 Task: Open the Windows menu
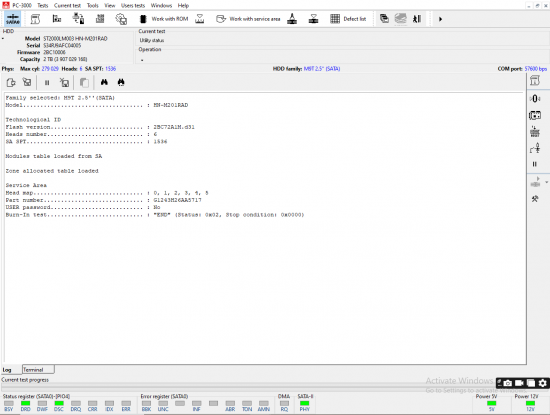161,6
